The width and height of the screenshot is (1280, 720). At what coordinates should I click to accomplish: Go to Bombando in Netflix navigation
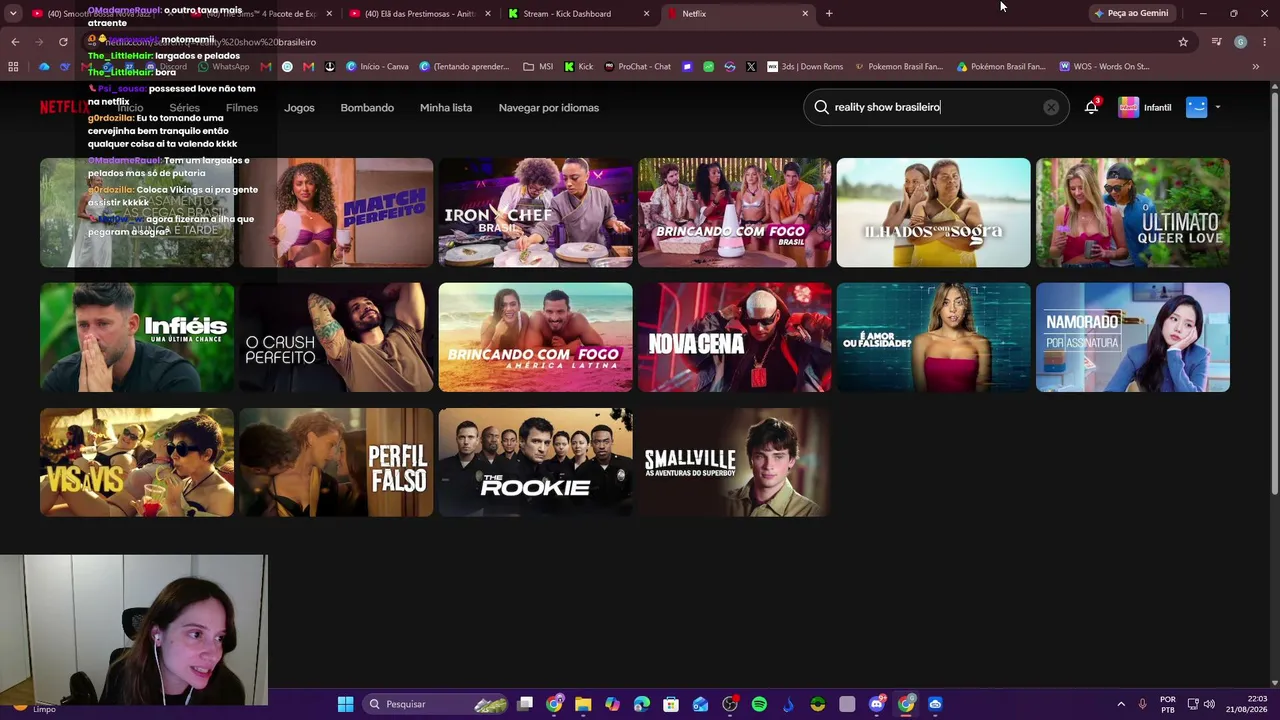click(367, 107)
